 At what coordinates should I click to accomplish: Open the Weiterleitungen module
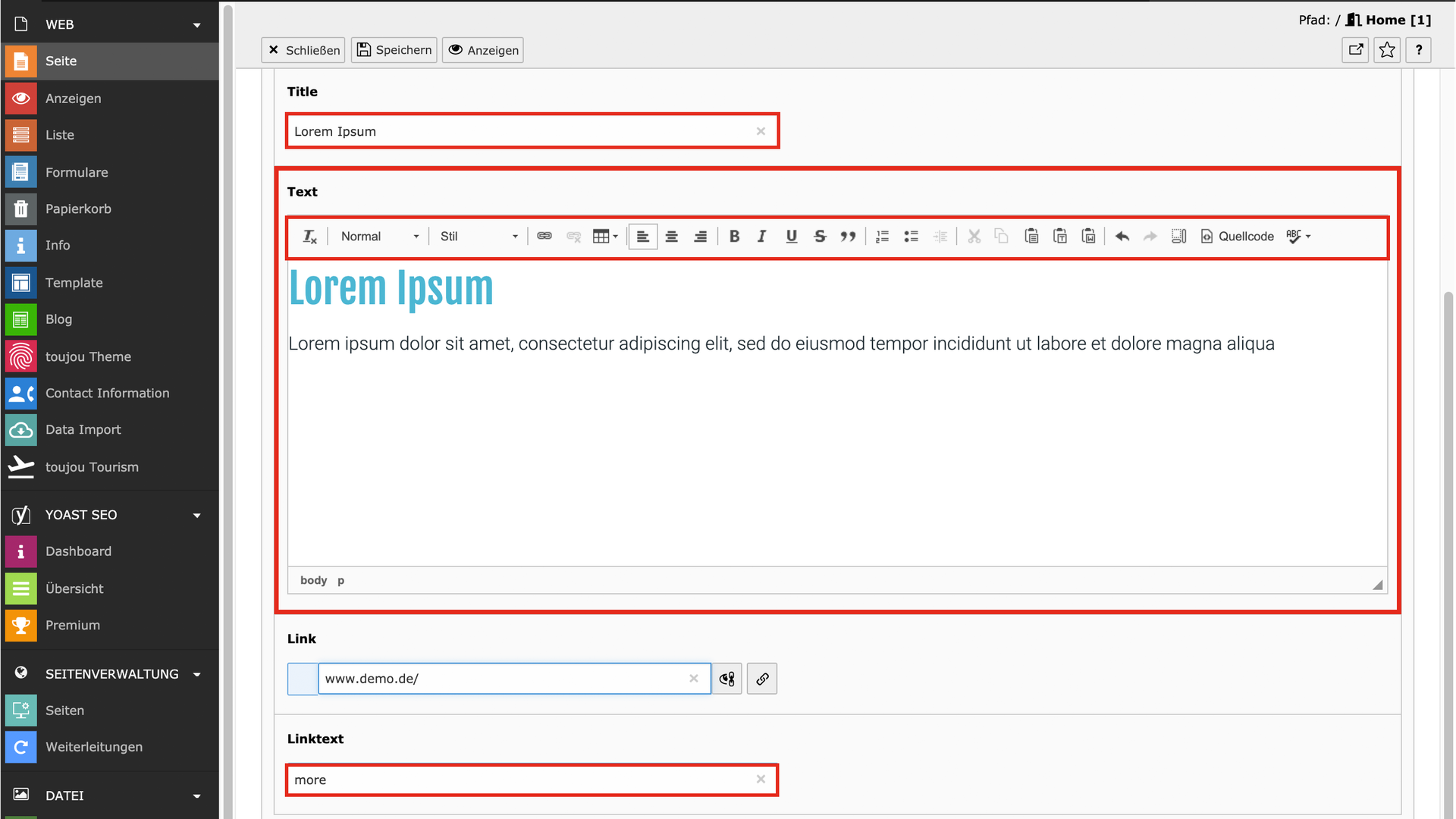pyautogui.click(x=93, y=747)
